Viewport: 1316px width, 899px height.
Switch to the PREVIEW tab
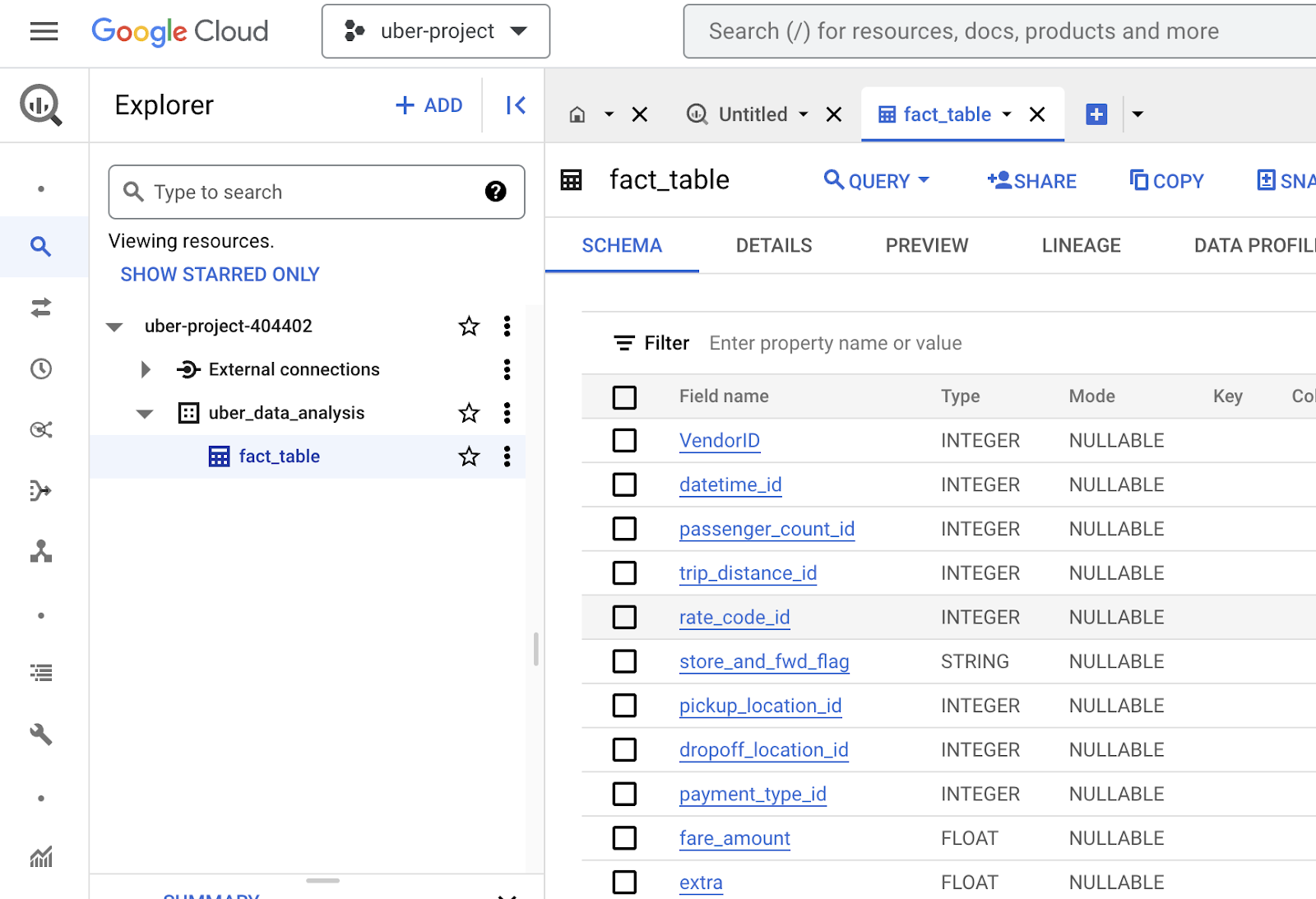tap(926, 246)
